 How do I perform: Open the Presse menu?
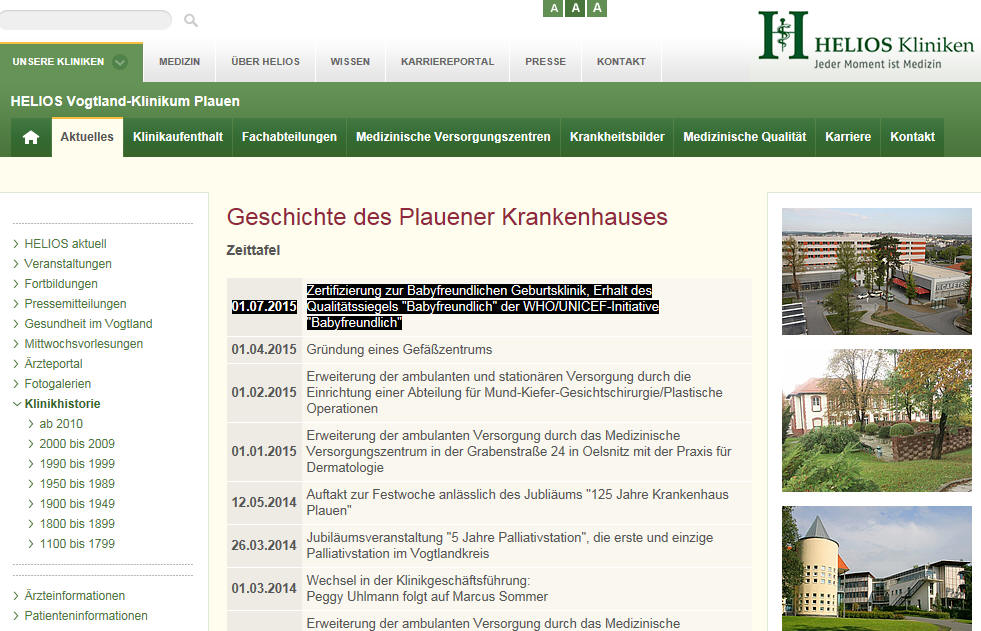coord(546,62)
